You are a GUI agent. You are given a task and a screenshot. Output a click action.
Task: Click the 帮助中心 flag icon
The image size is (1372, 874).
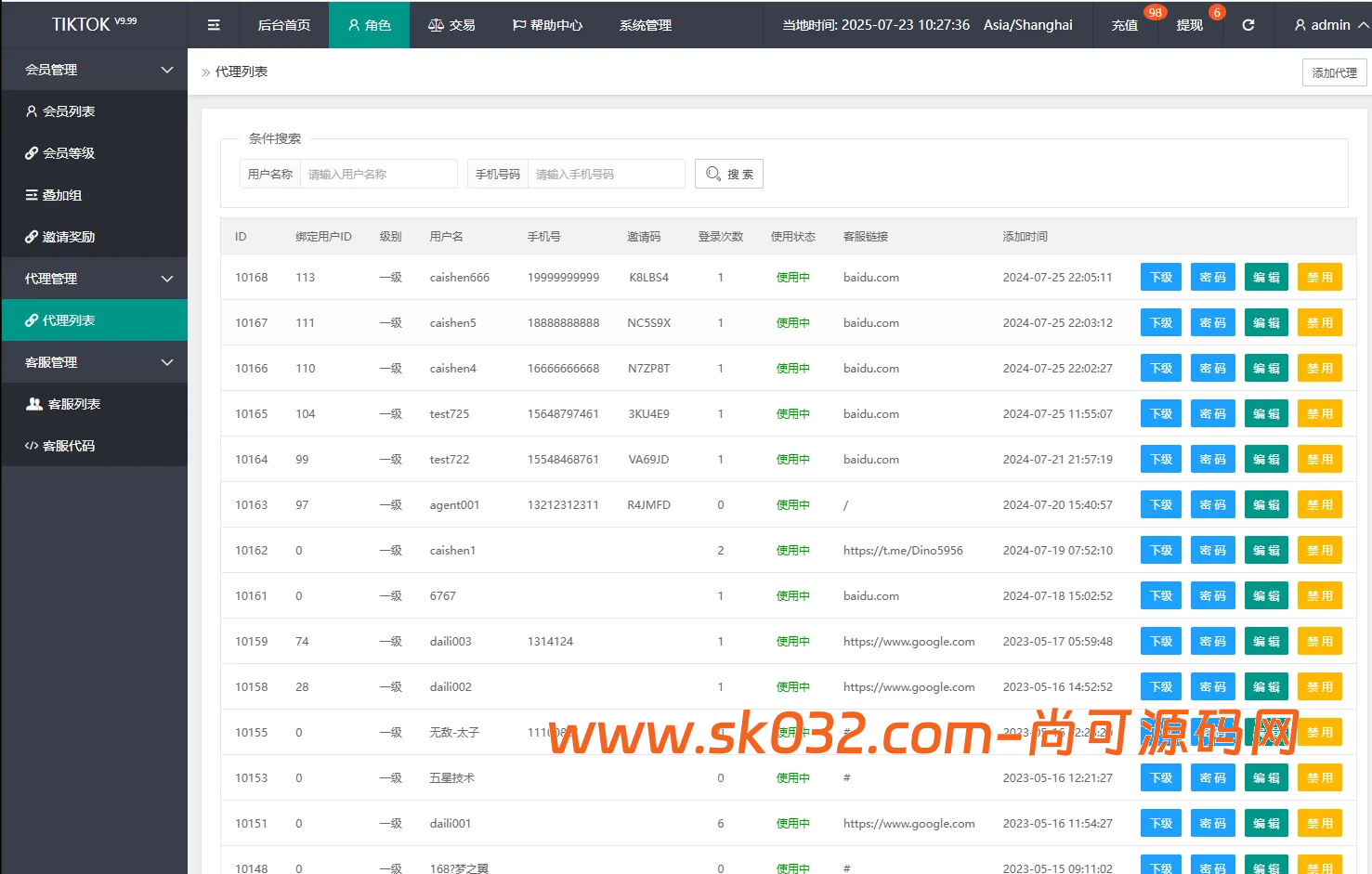(x=521, y=24)
